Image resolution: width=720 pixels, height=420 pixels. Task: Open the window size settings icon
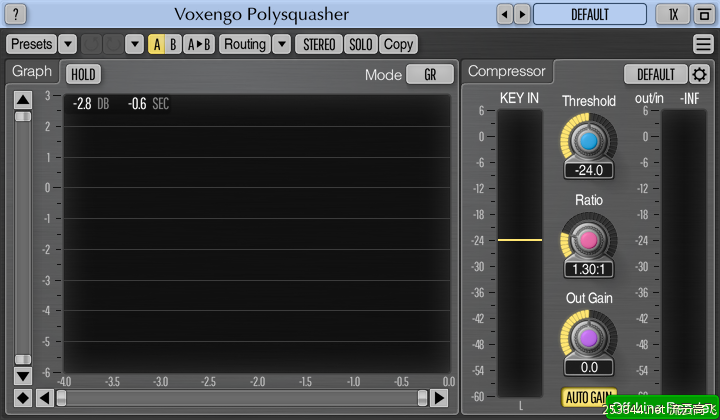(x=704, y=14)
